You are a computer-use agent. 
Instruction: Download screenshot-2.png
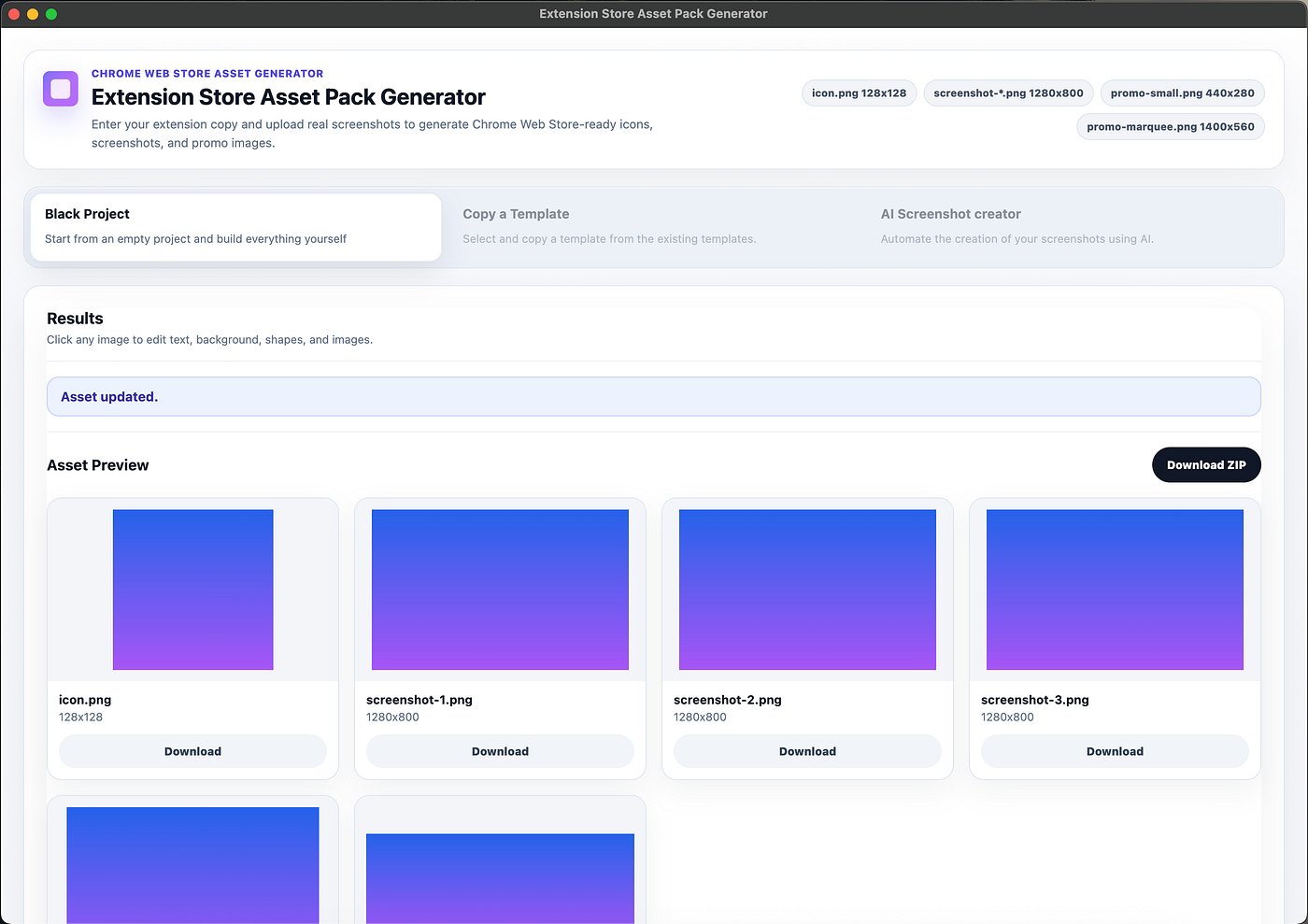[x=807, y=751]
